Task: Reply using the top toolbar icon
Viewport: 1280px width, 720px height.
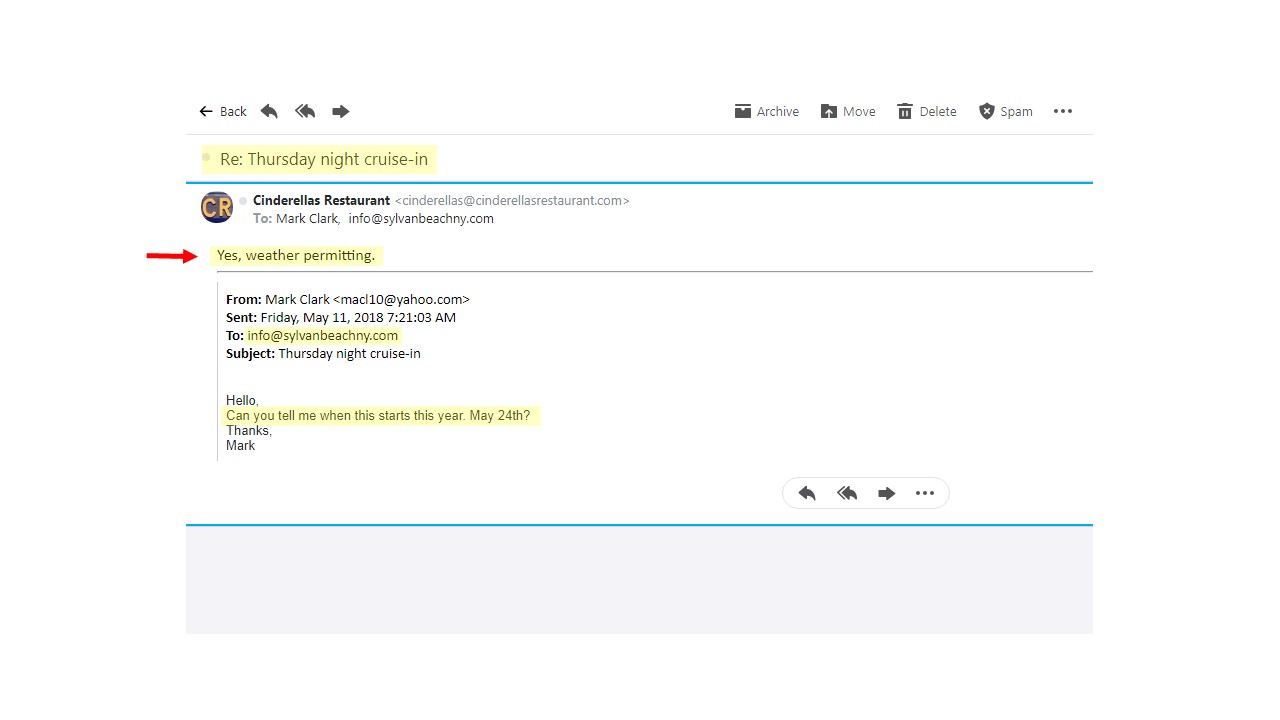Action: tap(269, 111)
